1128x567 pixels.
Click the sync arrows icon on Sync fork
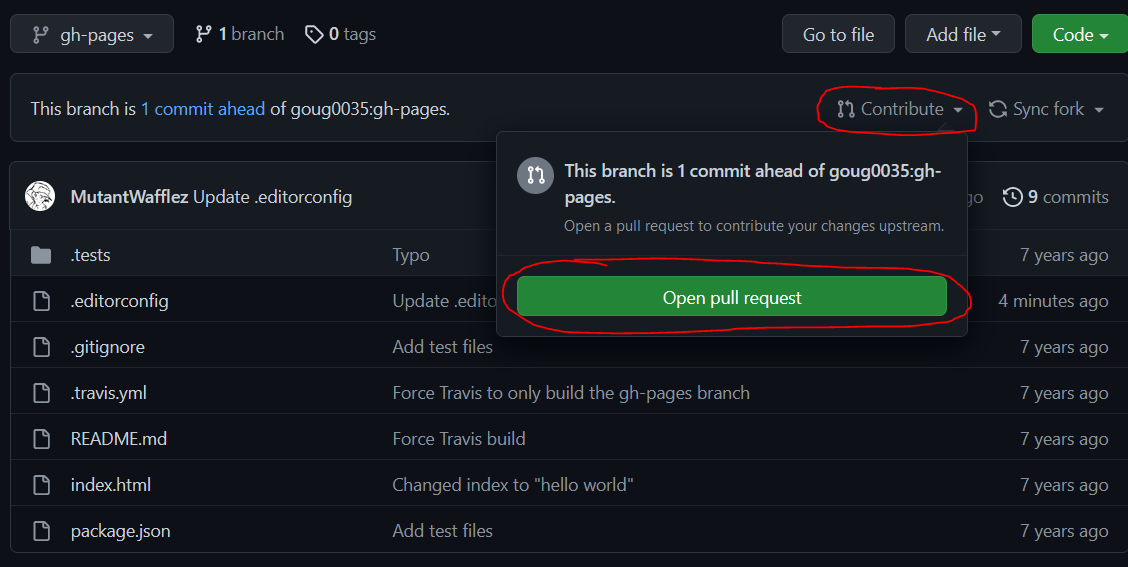coord(998,109)
